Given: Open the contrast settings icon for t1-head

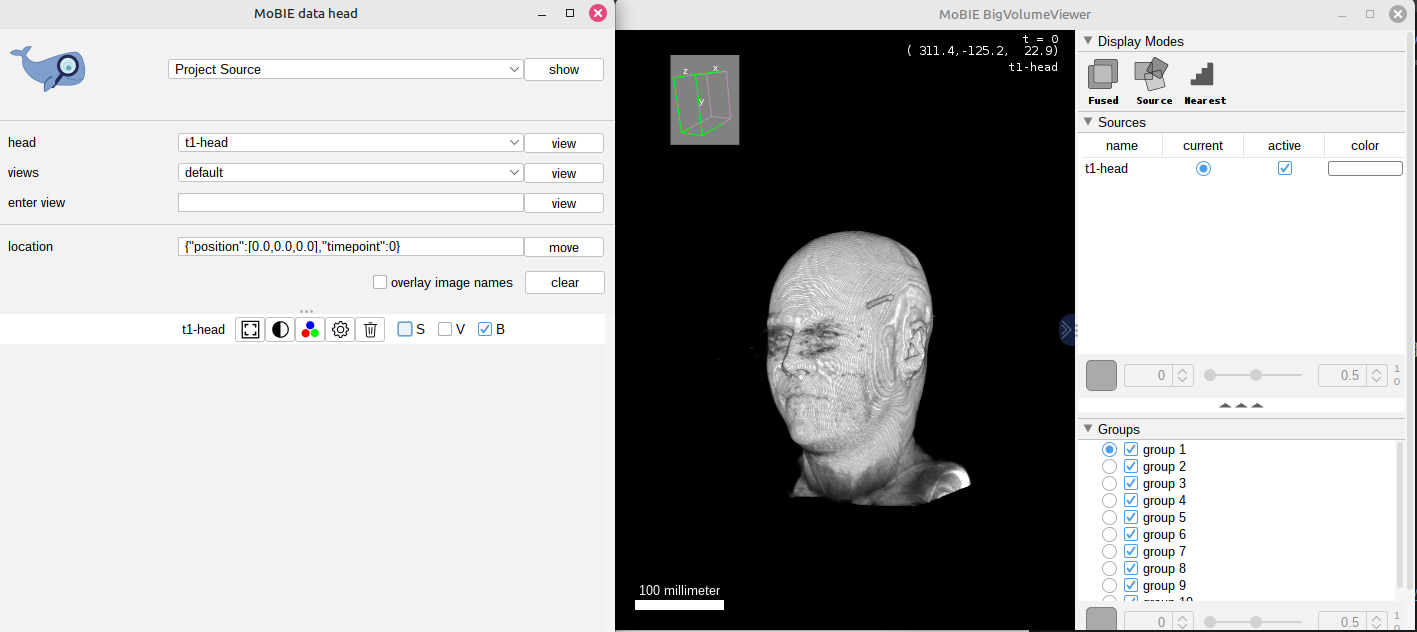Looking at the screenshot, I should (280, 329).
